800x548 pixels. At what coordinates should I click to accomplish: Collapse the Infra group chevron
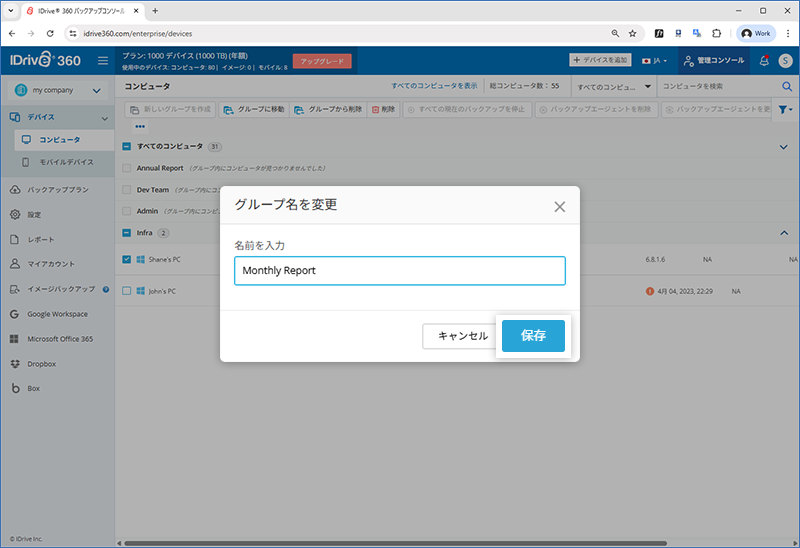(x=783, y=233)
